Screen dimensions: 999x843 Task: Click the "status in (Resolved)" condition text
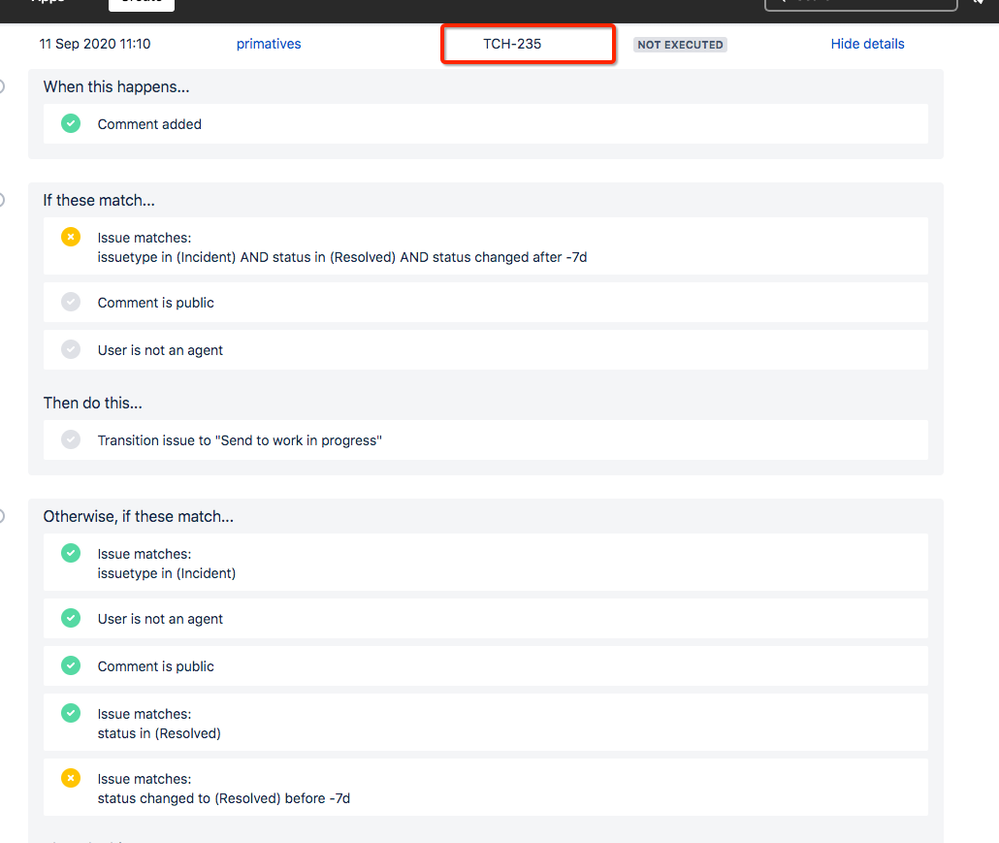(159, 733)
